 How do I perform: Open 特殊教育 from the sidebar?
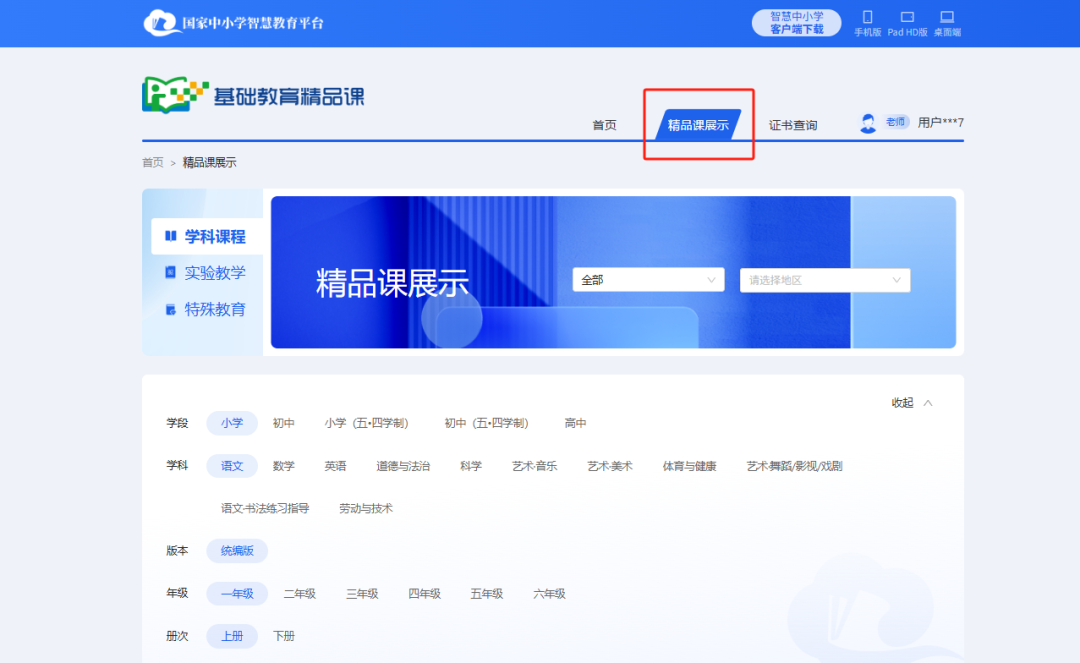205,309
